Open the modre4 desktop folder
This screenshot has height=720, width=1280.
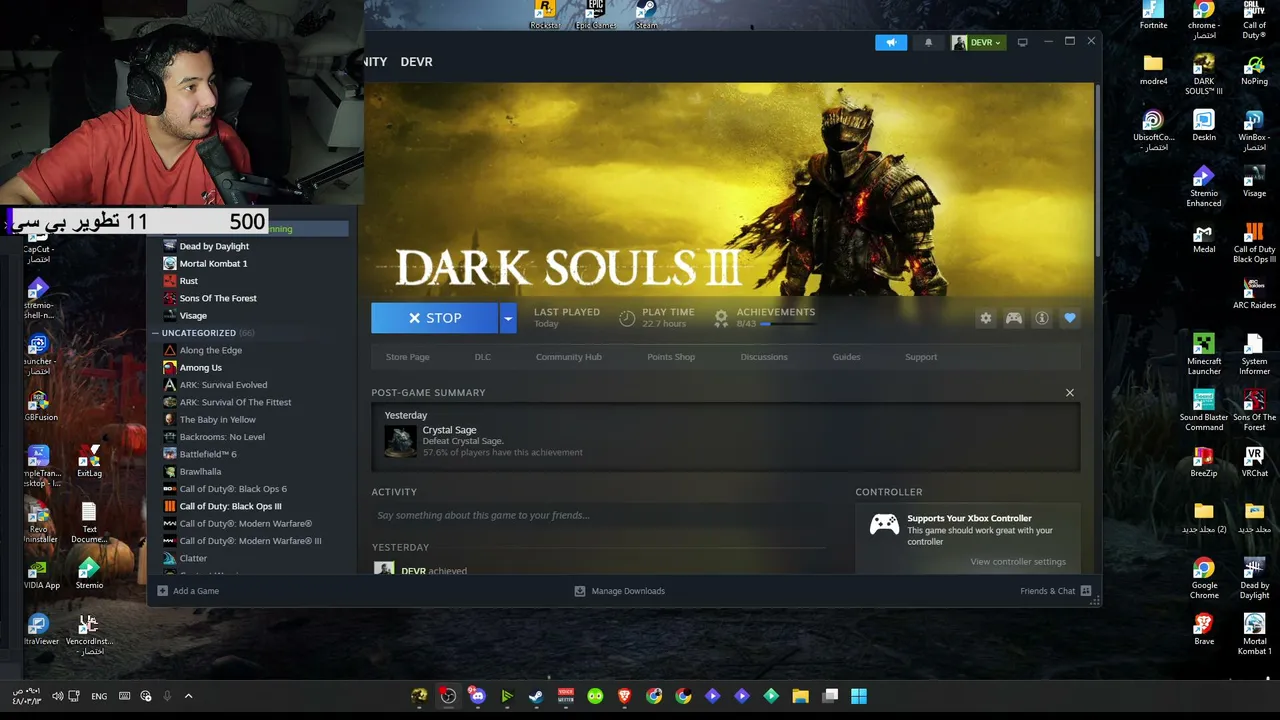(x=1153, y=70)
